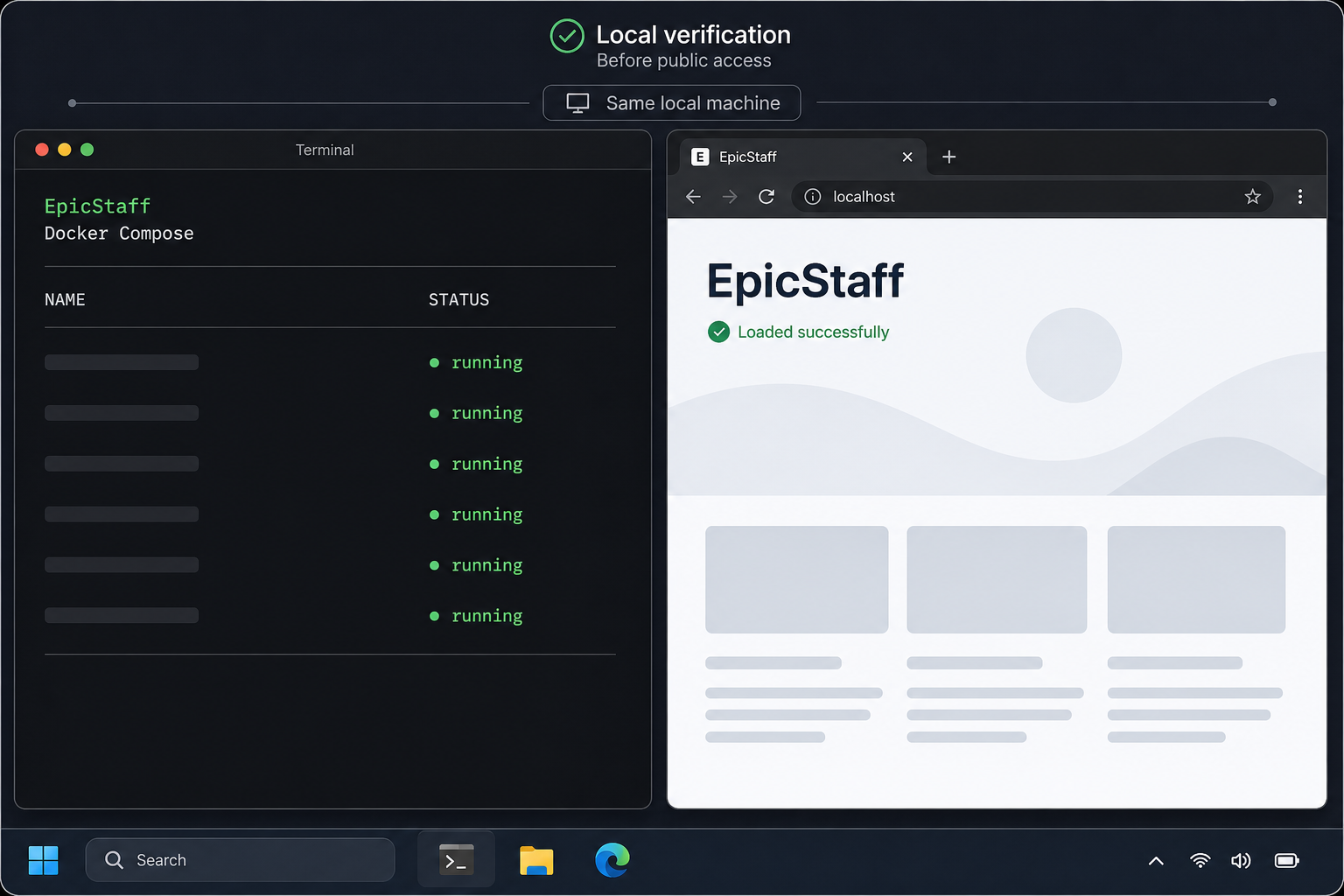
Task: Open the Windows Start menu
Action: click(43, 860)
